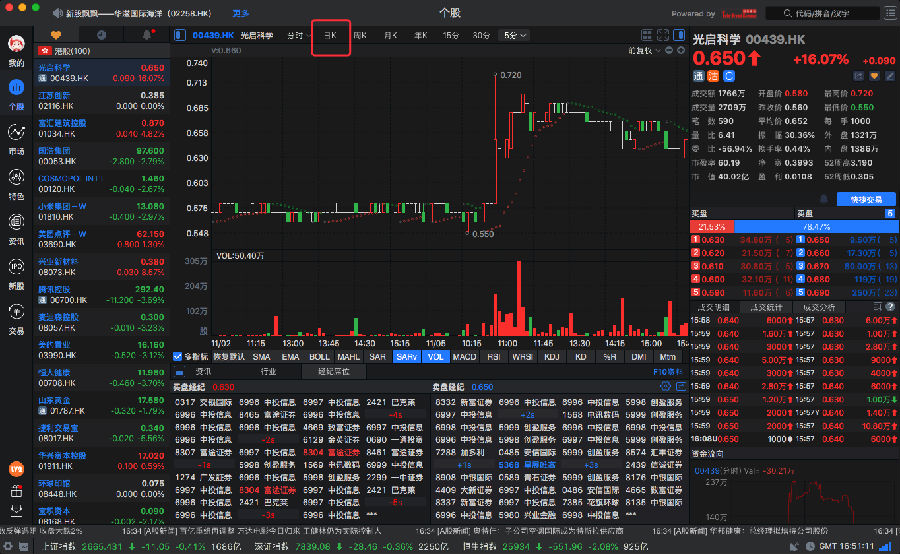
Task: Switch to the 经纪席位 broker seats tab
Action: (x=333, y=372)
